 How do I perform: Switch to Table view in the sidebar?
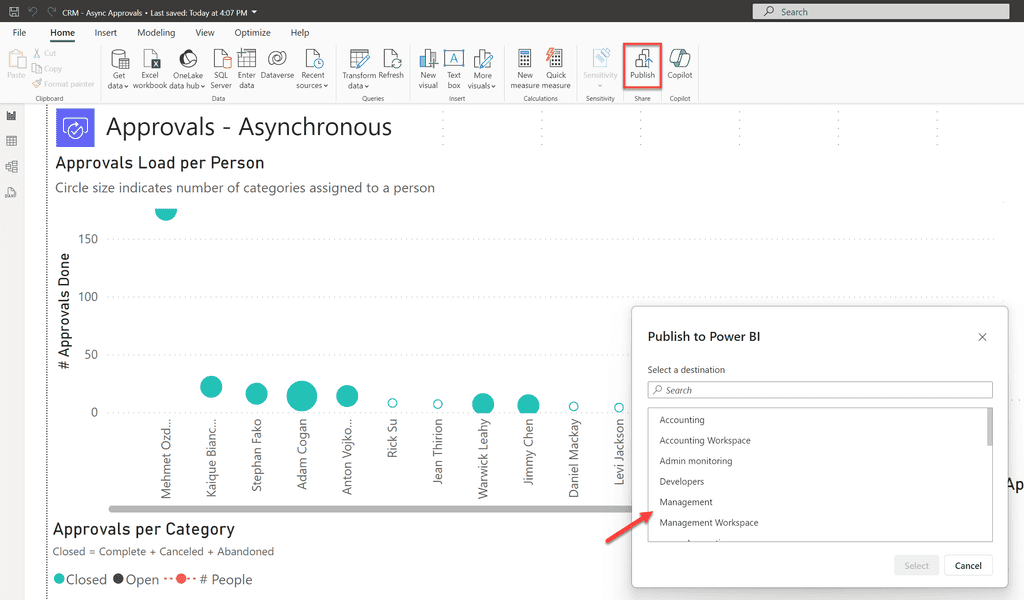[14, 141]
